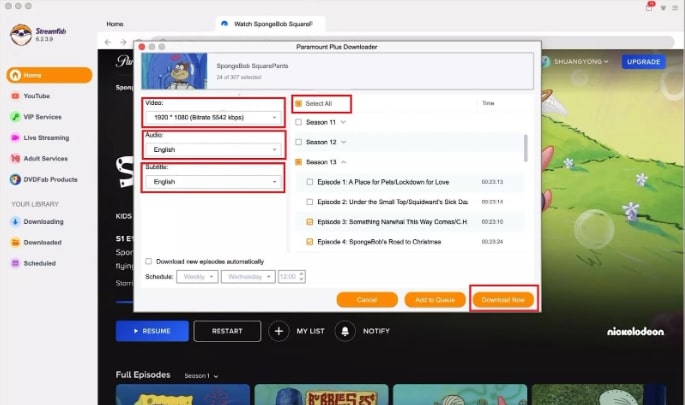The height and width of the screenshot is (405, 685).
Task: Click the first Full Episodes thumbnail
Action: coord(183,395)
